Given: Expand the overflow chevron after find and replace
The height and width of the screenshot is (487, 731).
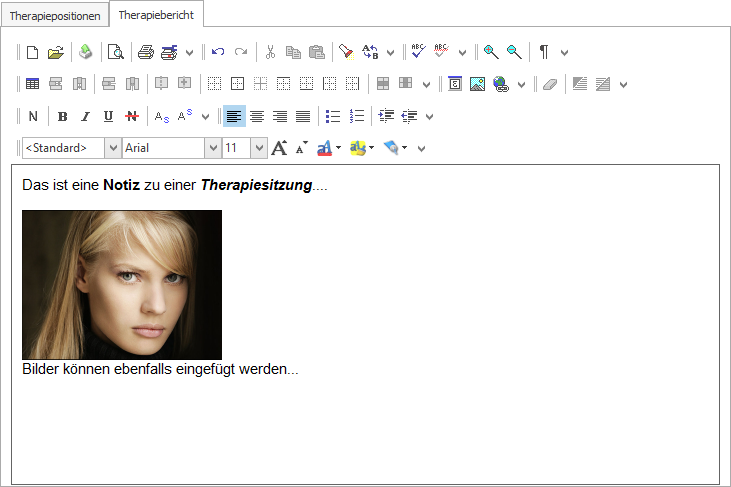Looking at the screenshot, I should pos(391,53).
